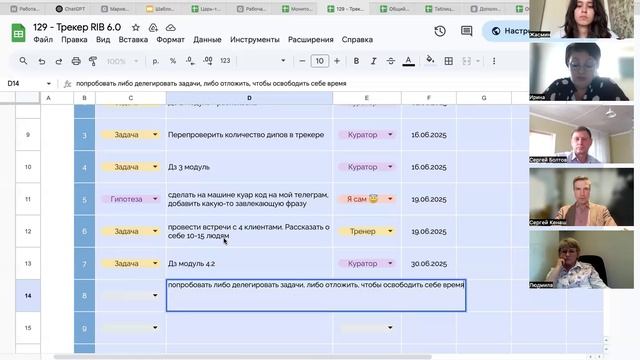Apply ruble currency format (р.)

156,61
